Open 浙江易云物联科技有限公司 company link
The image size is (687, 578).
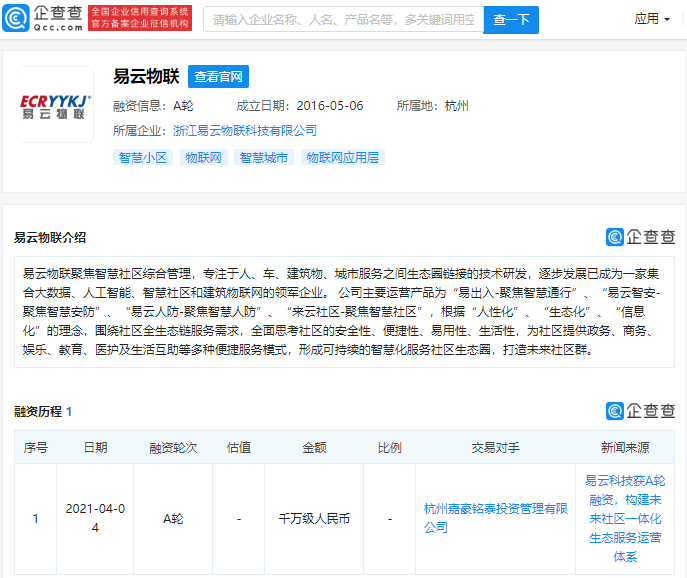pos(244,131)
